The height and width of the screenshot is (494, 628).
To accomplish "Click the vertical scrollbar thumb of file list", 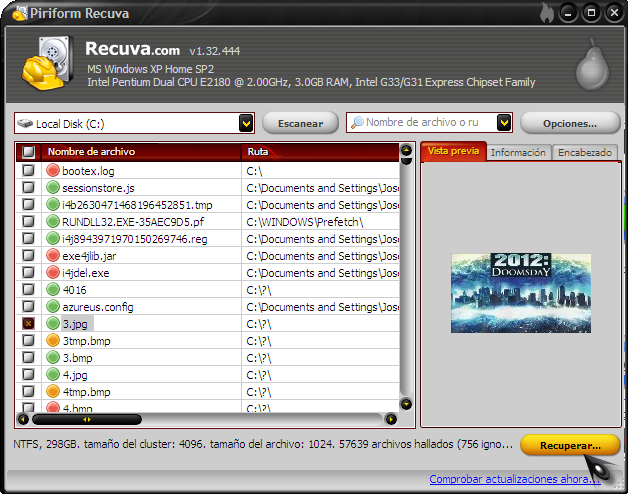I will 406,161.
